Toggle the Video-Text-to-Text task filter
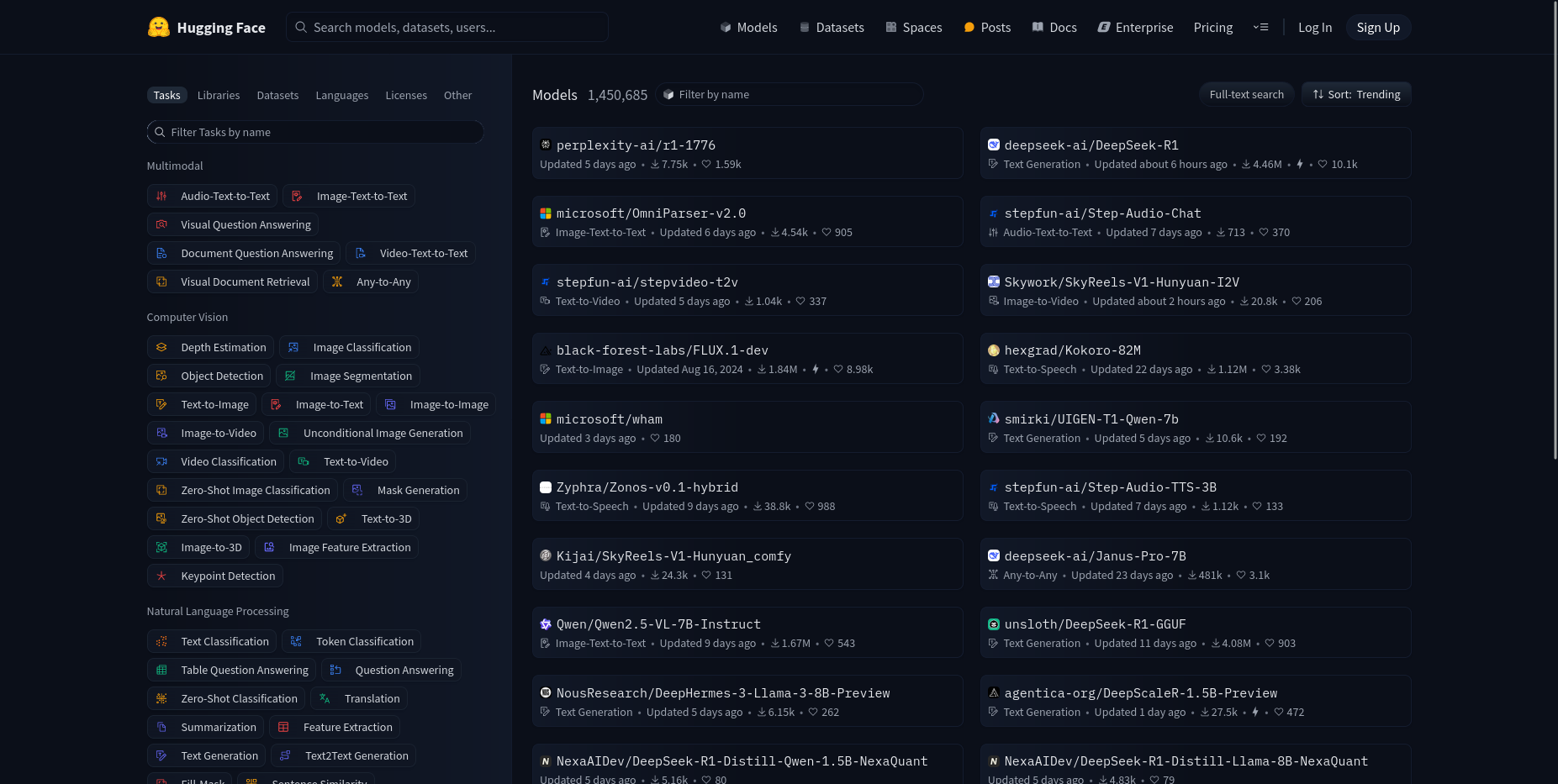 pyautogui.click(x=410, y=253)
